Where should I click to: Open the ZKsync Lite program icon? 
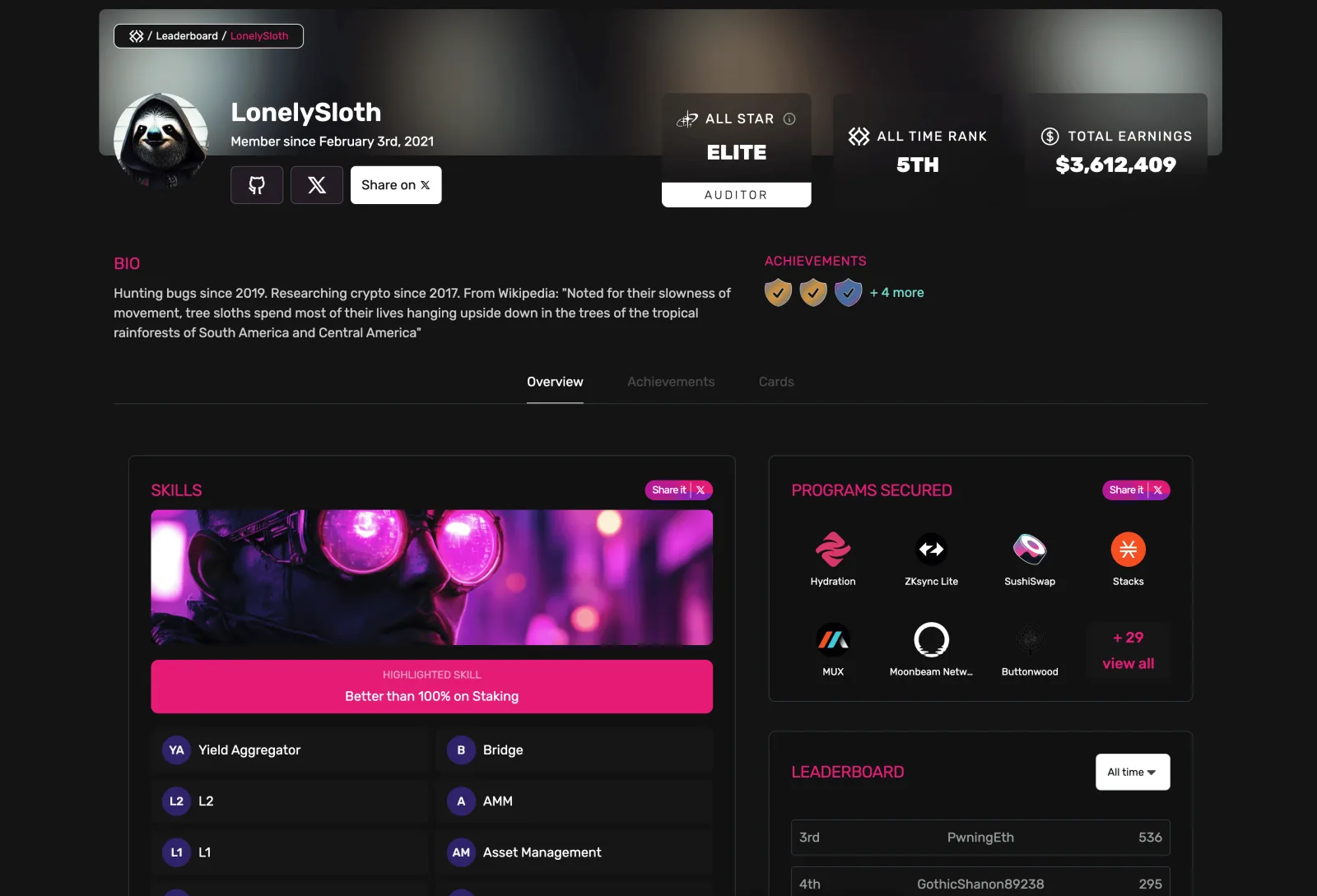tap(932, 549)
